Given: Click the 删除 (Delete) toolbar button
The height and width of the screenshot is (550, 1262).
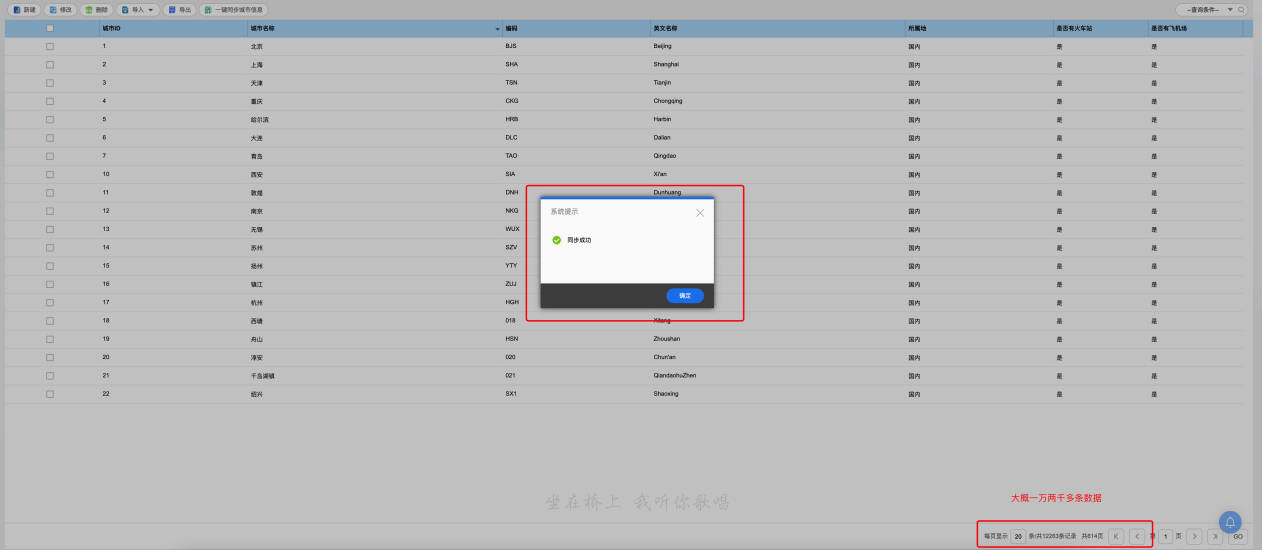Looking at the screenshot, I should coord(96,10).
